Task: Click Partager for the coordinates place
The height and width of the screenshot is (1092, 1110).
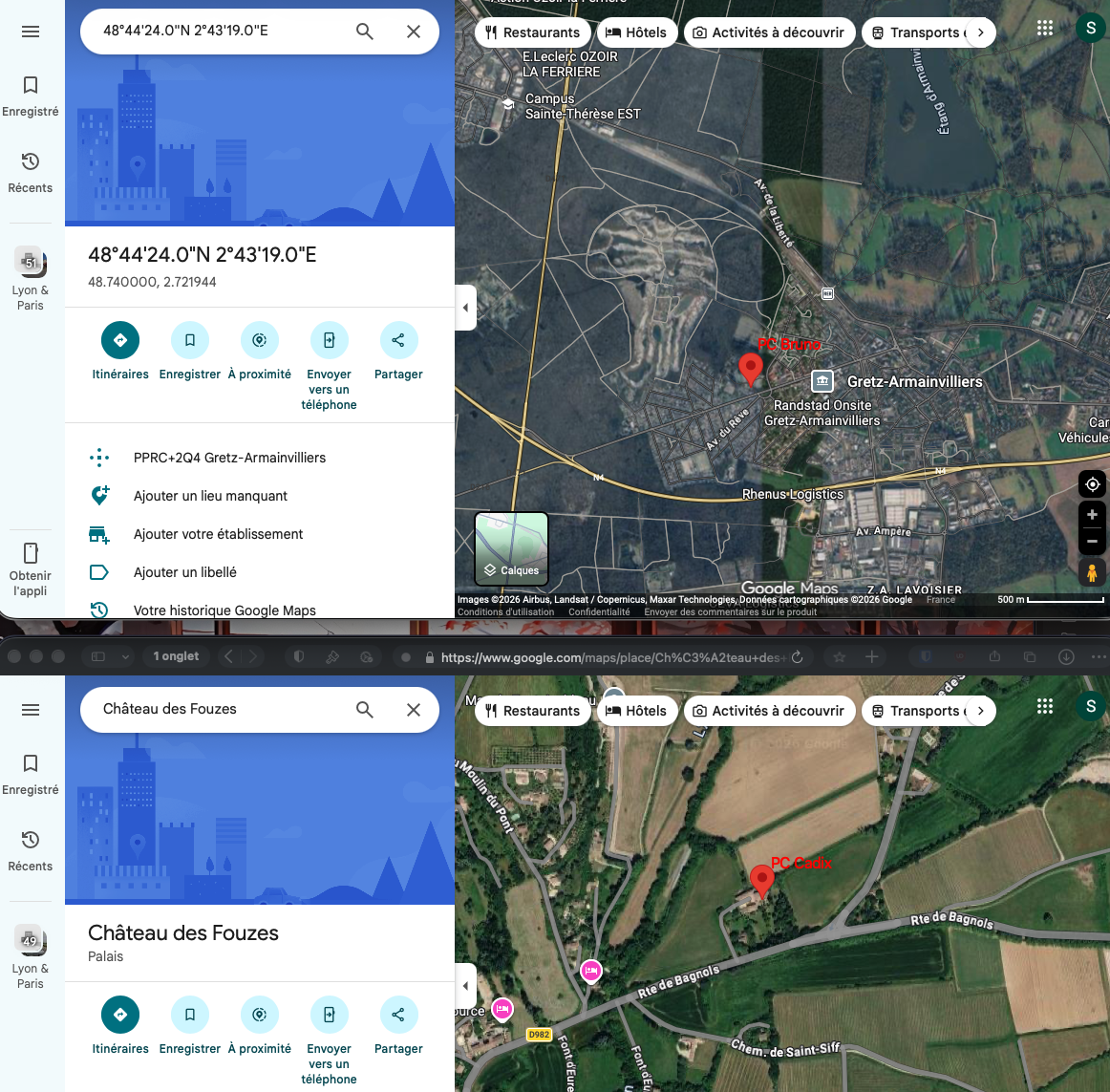Action: pos(398,352)
